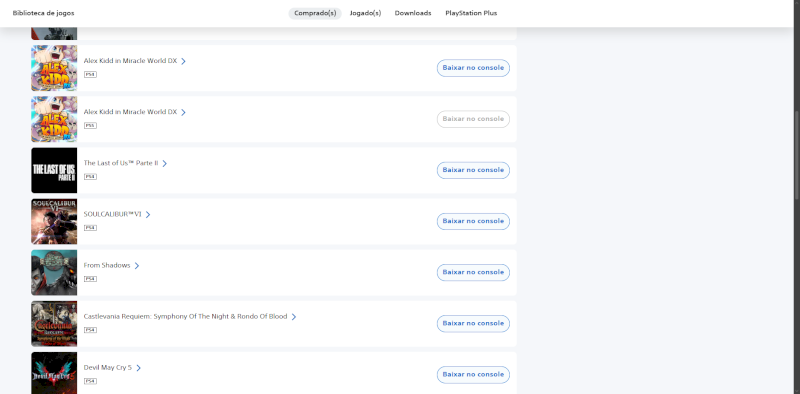Click PS4 badge under The Last of Us
Screen dimensions: 800x394
pyautogui.click(x=90, y=177)
